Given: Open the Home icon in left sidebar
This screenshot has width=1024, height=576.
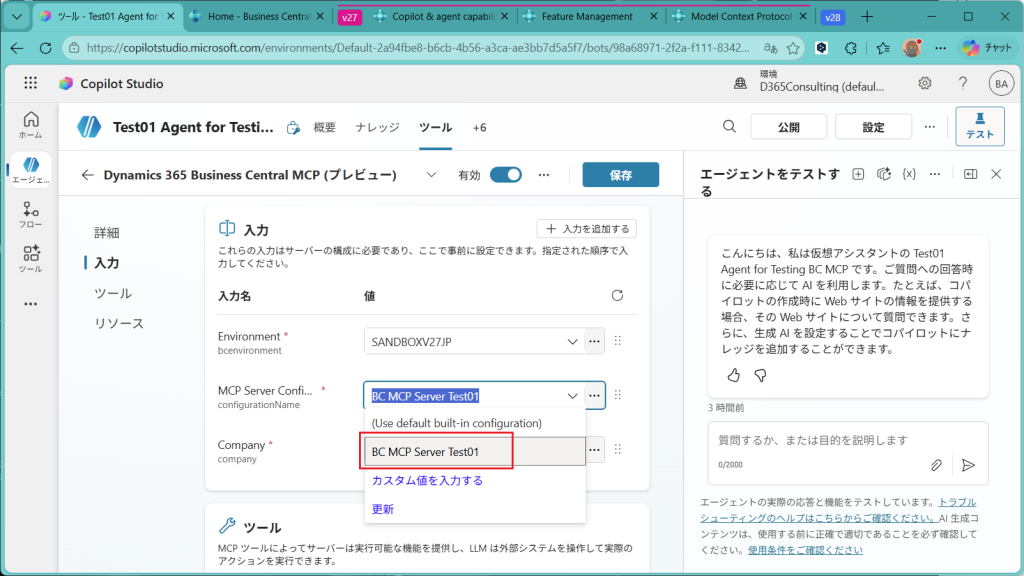Looking at the screenshot, I should pos(30,124).
